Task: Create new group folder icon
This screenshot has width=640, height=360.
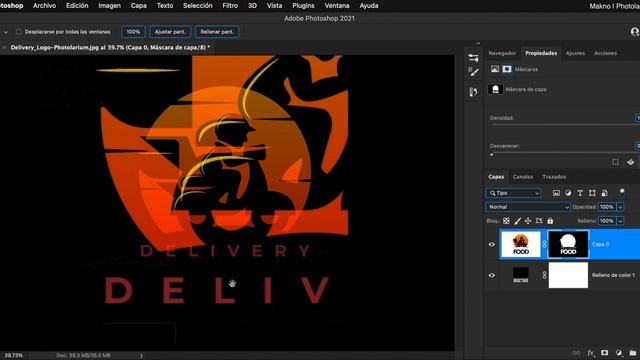Action: click(633, 353)
